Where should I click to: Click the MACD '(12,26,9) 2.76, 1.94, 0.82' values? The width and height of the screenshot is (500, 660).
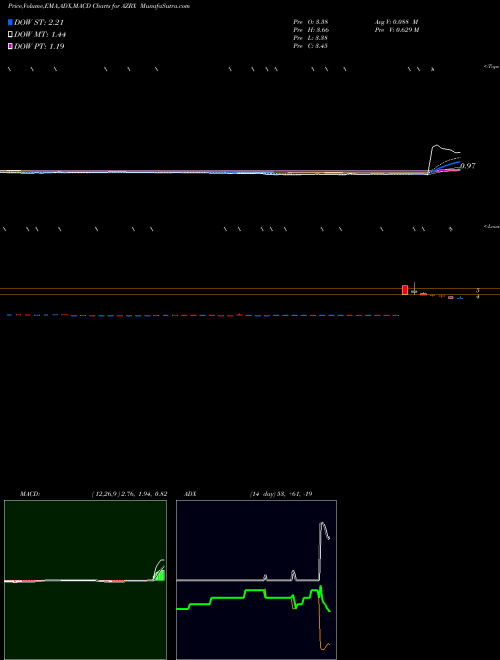tap(129, 494)
